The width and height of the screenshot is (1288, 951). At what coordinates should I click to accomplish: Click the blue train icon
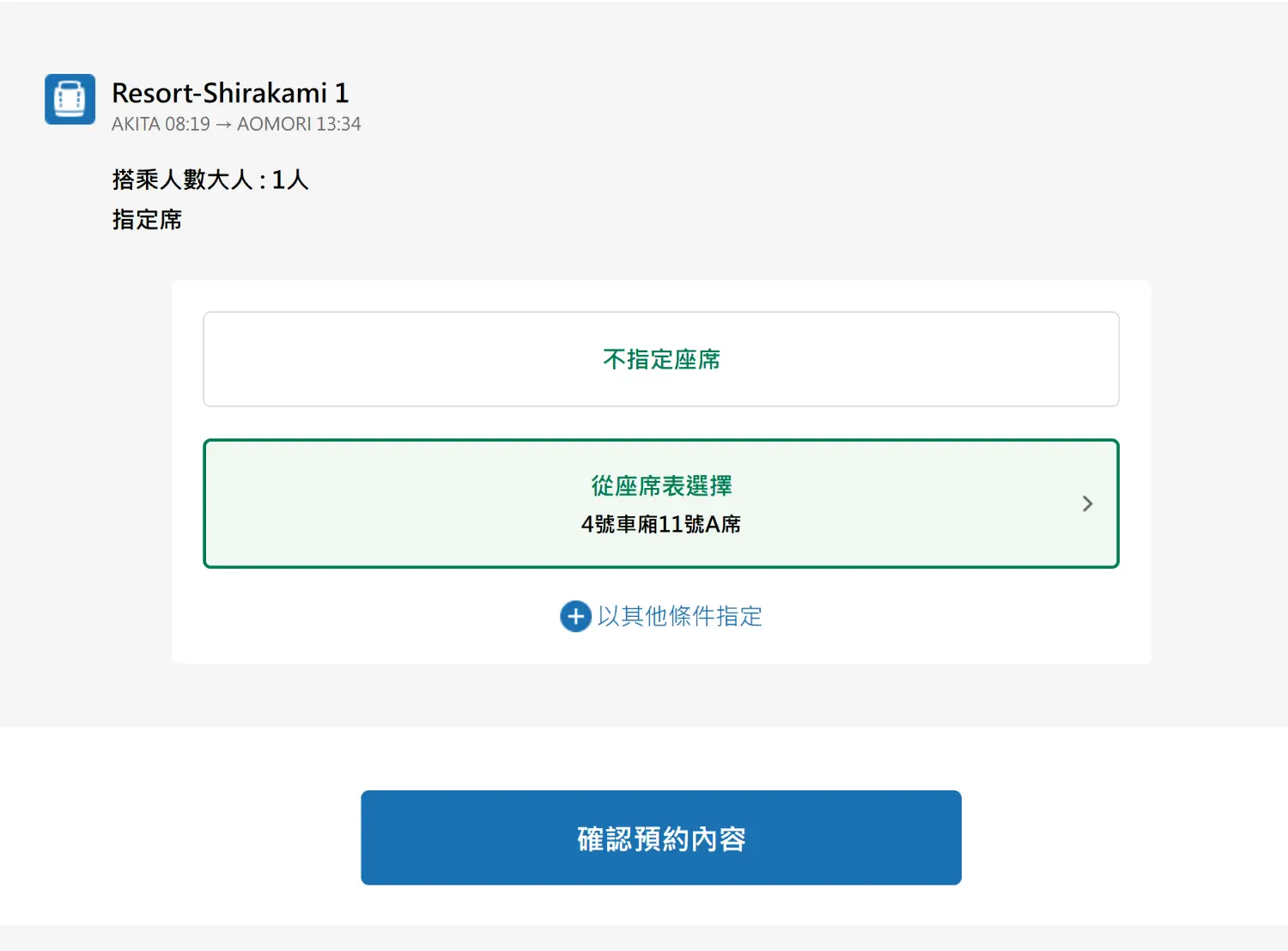click(70, 99)
